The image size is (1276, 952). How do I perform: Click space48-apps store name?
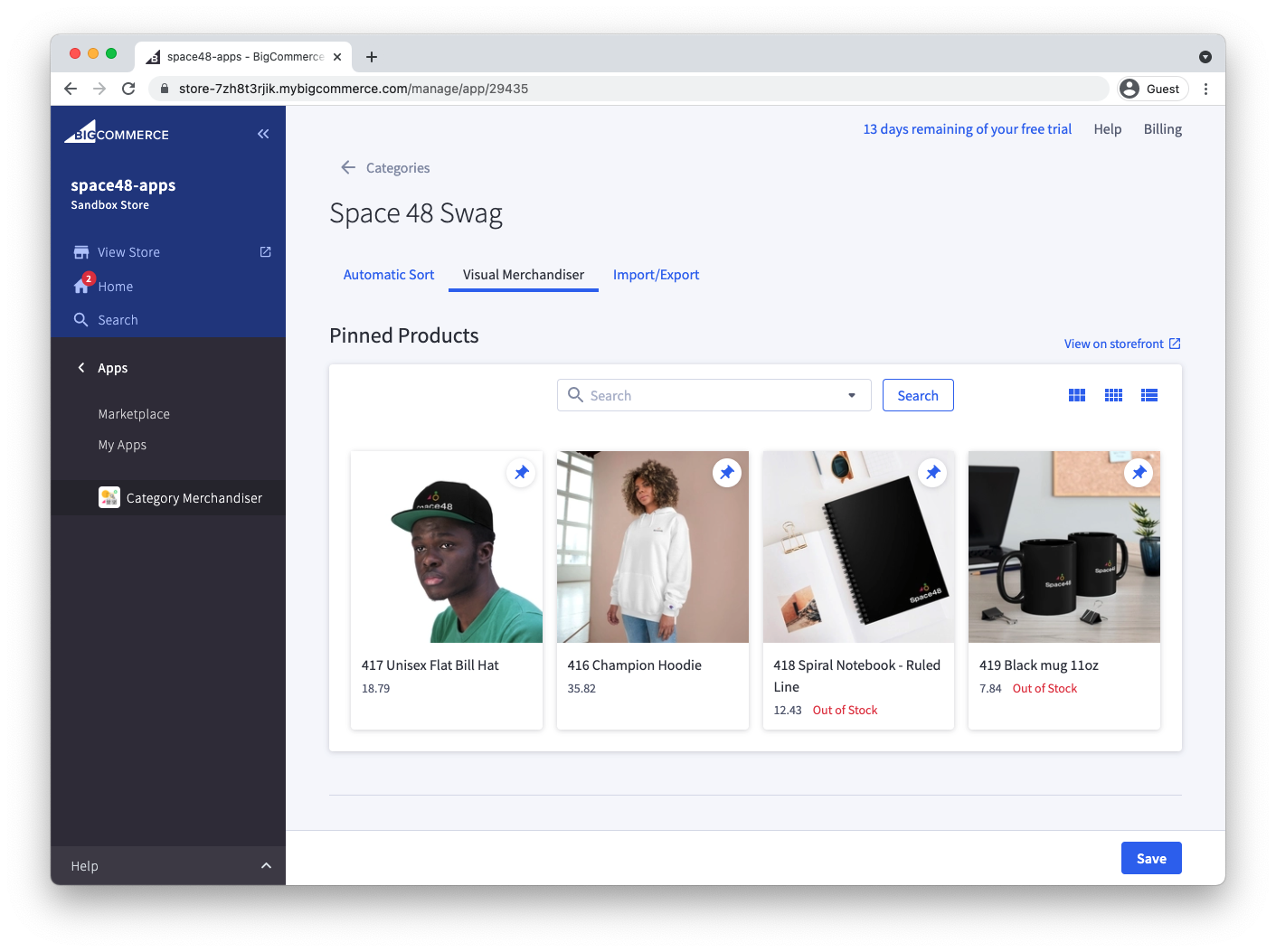(123, 185)
